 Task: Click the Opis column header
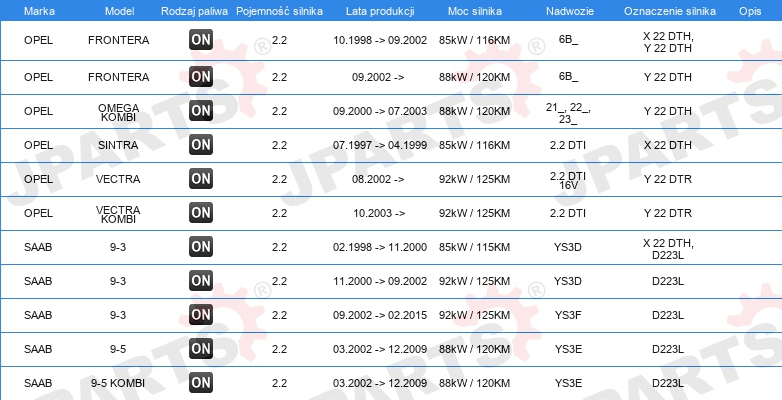[x=750, y=11]
